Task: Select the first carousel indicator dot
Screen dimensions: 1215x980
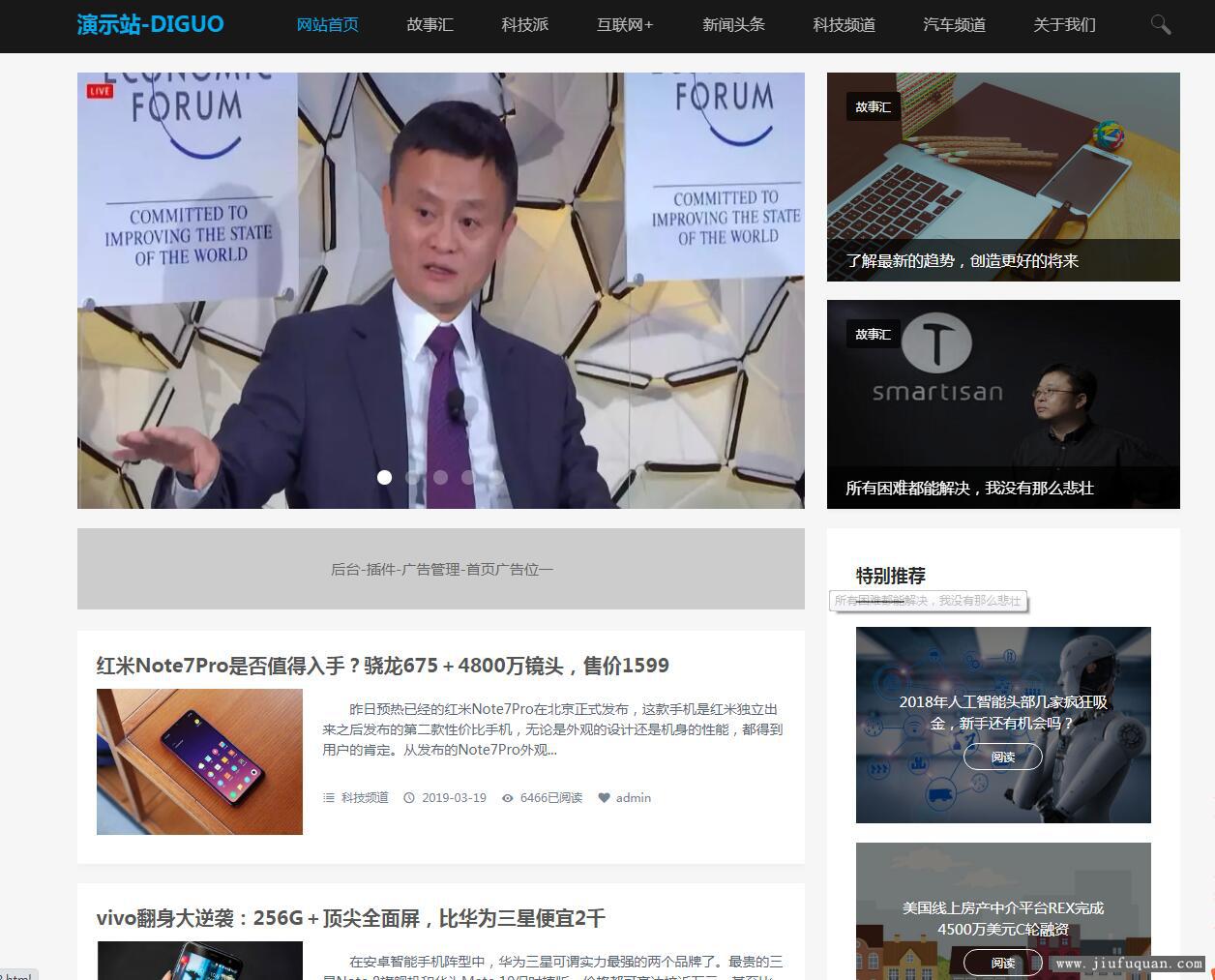Action: (384, 477)
